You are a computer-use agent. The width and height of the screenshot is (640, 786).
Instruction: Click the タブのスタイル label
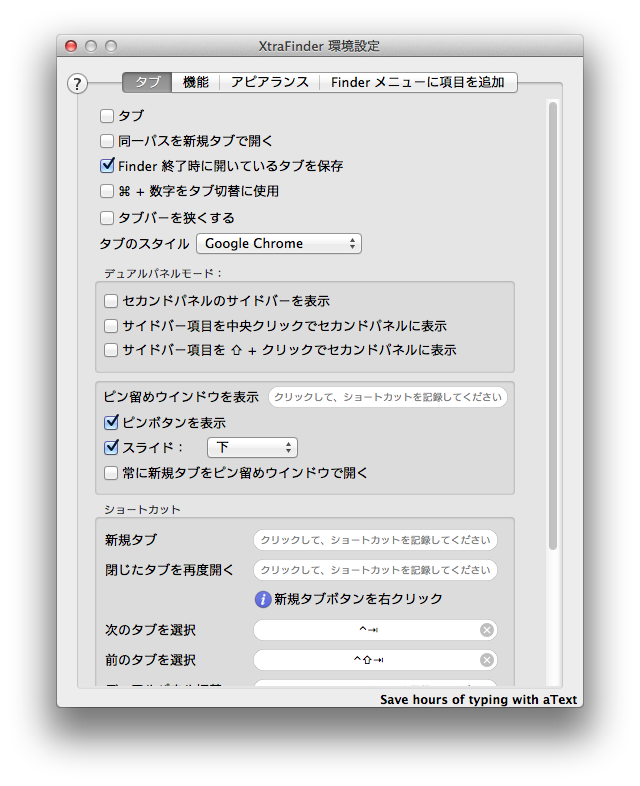(144, 244)
